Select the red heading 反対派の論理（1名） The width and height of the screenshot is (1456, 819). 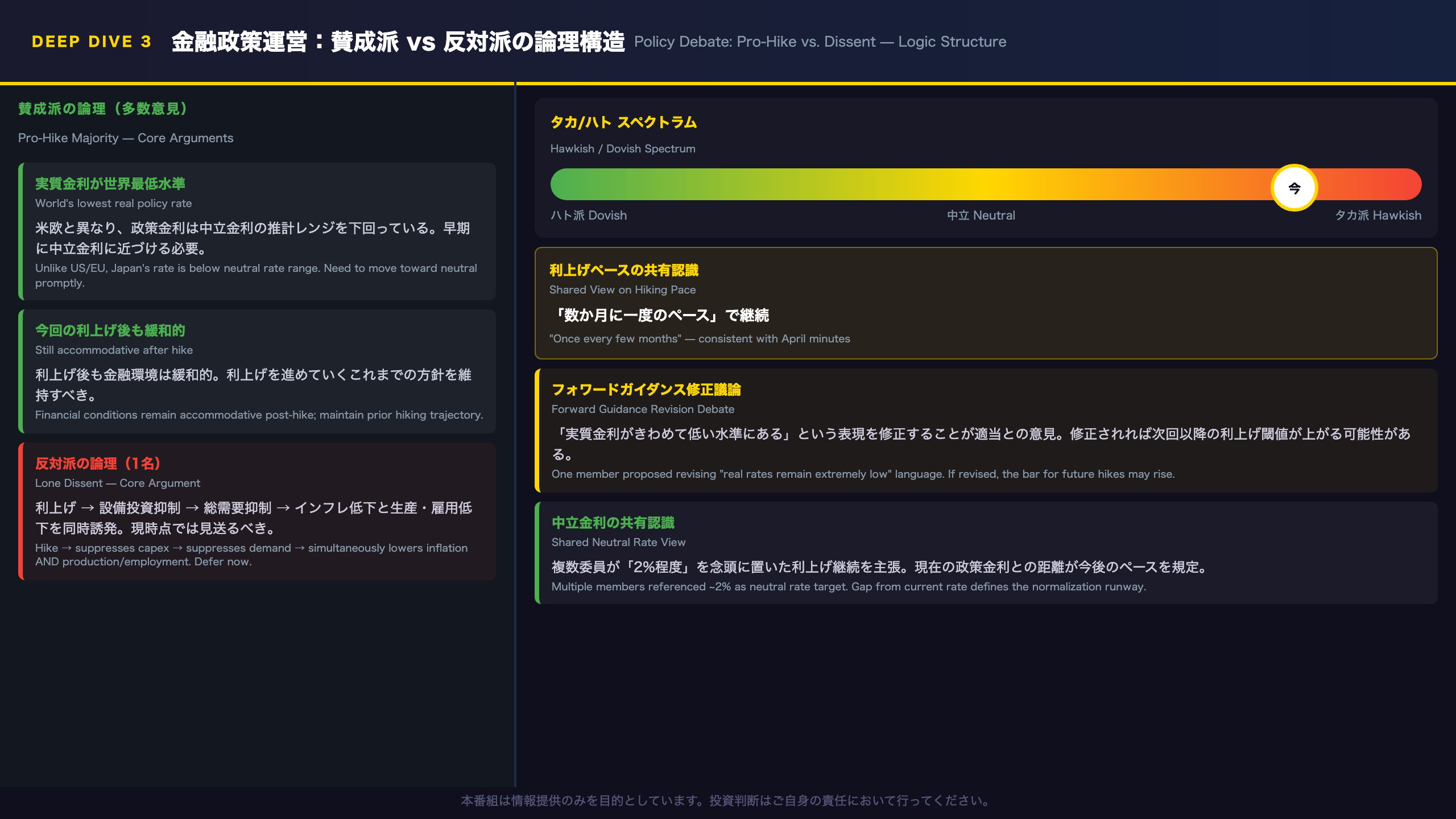point(98,464)
